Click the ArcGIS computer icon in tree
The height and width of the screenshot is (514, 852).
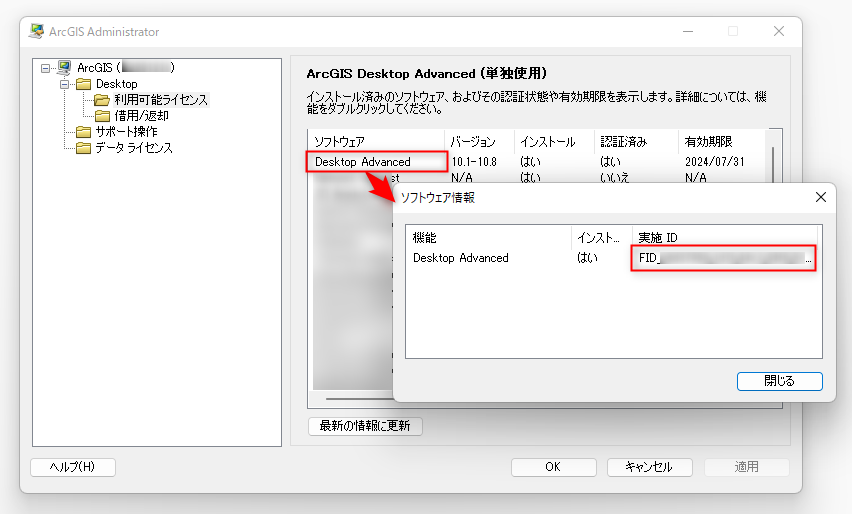[64, 68]
